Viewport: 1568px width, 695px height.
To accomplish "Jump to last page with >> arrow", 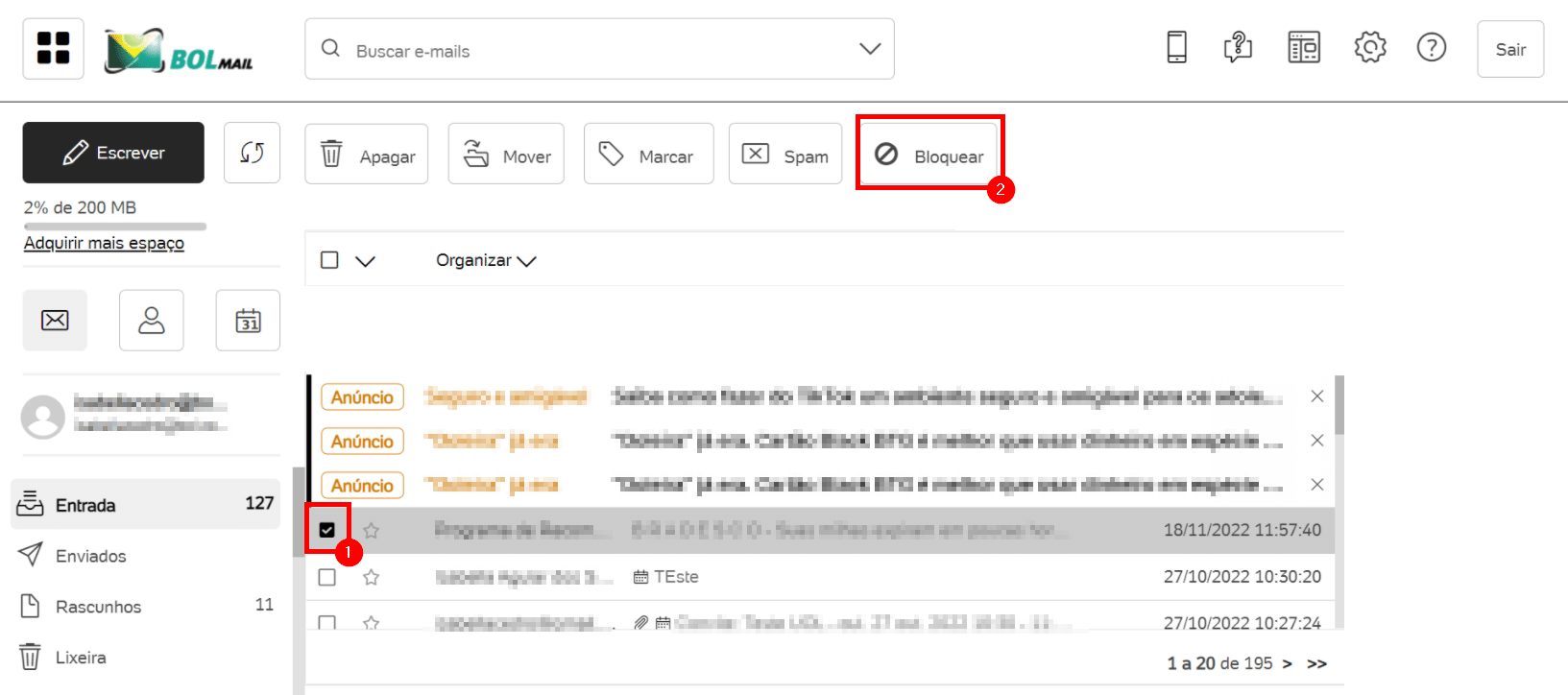I will (x=1317, y=663).
